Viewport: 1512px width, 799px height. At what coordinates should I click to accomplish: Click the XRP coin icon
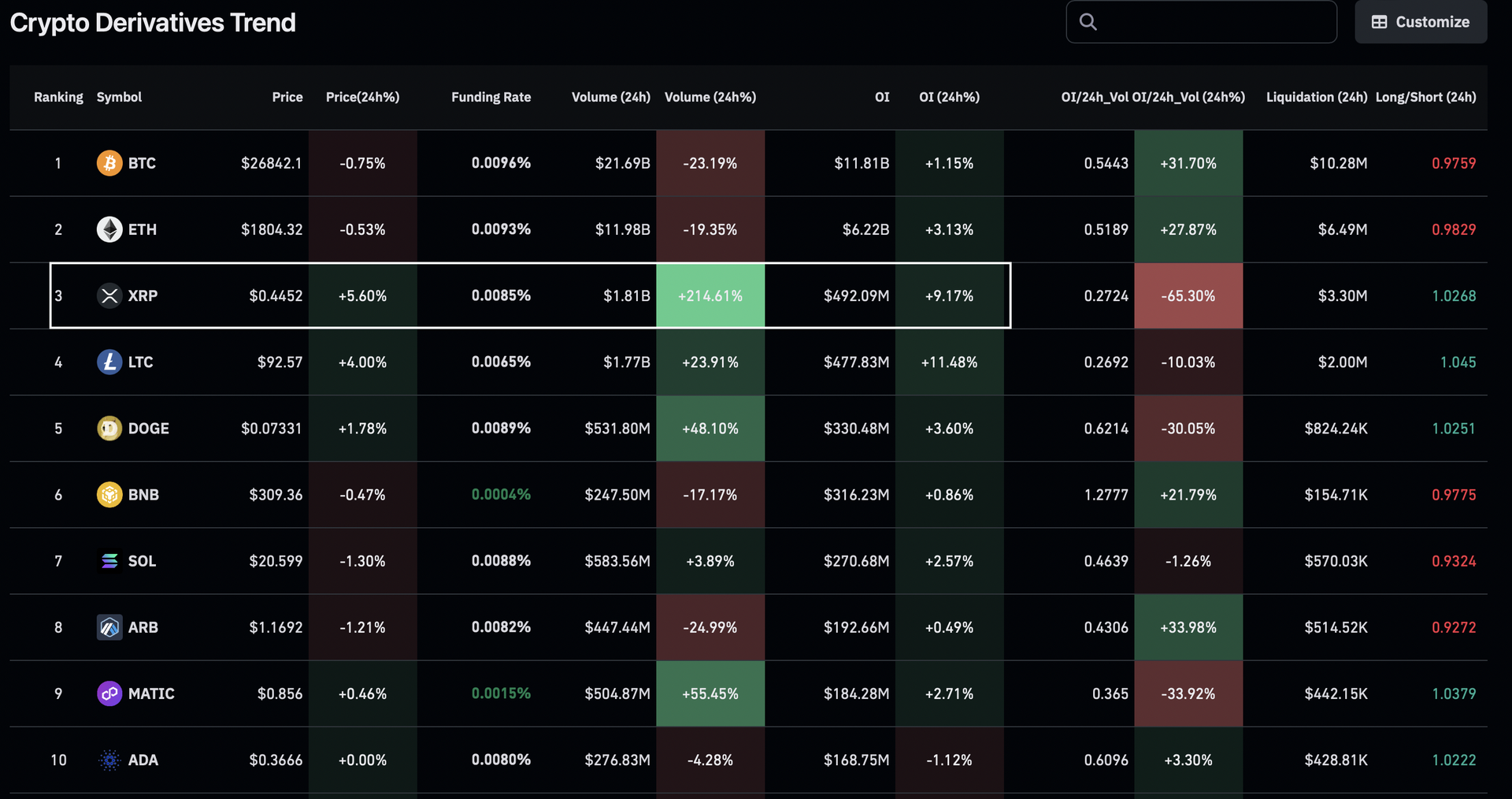point(109,295)
